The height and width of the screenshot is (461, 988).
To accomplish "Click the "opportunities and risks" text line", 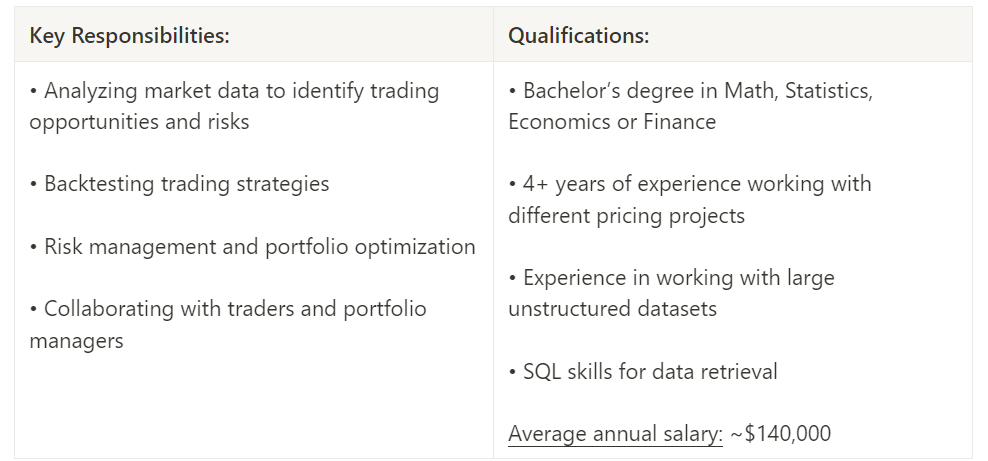I will [x=139, y=122].
